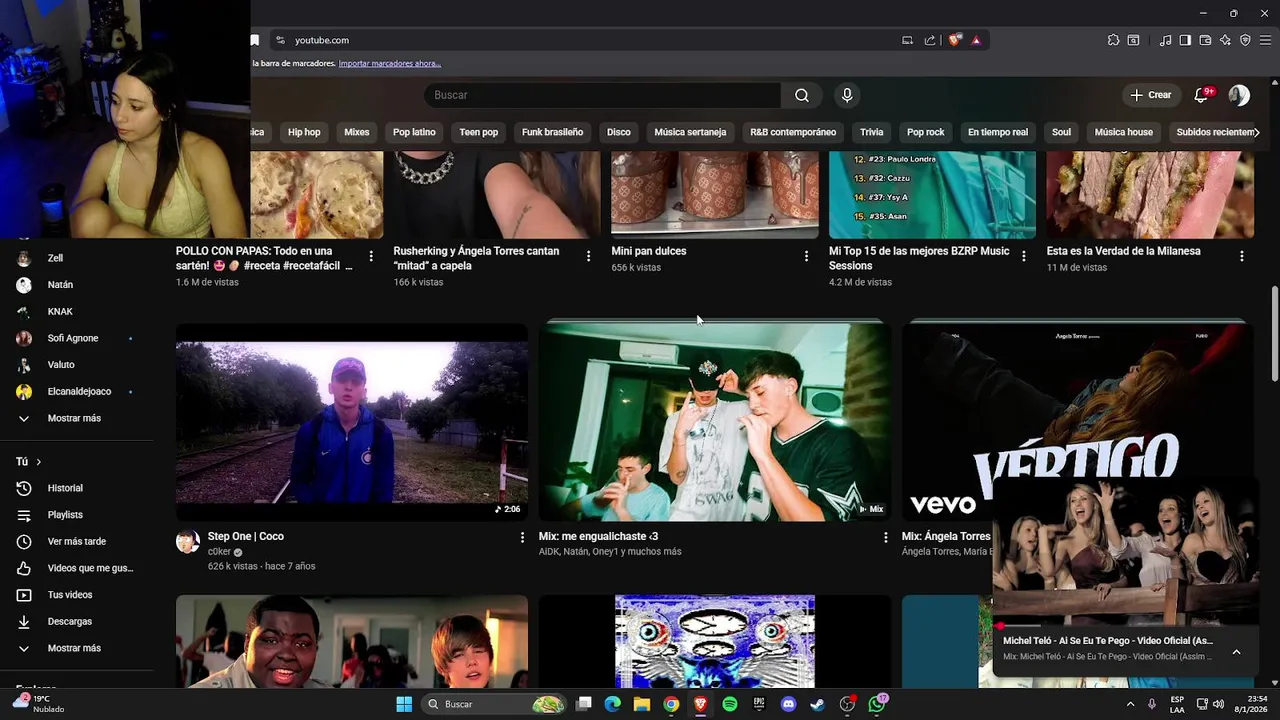The height and width of the screenshot is (720, 1280).
Task: Open the notifications bell
Action: click(x=1202, y=95)
